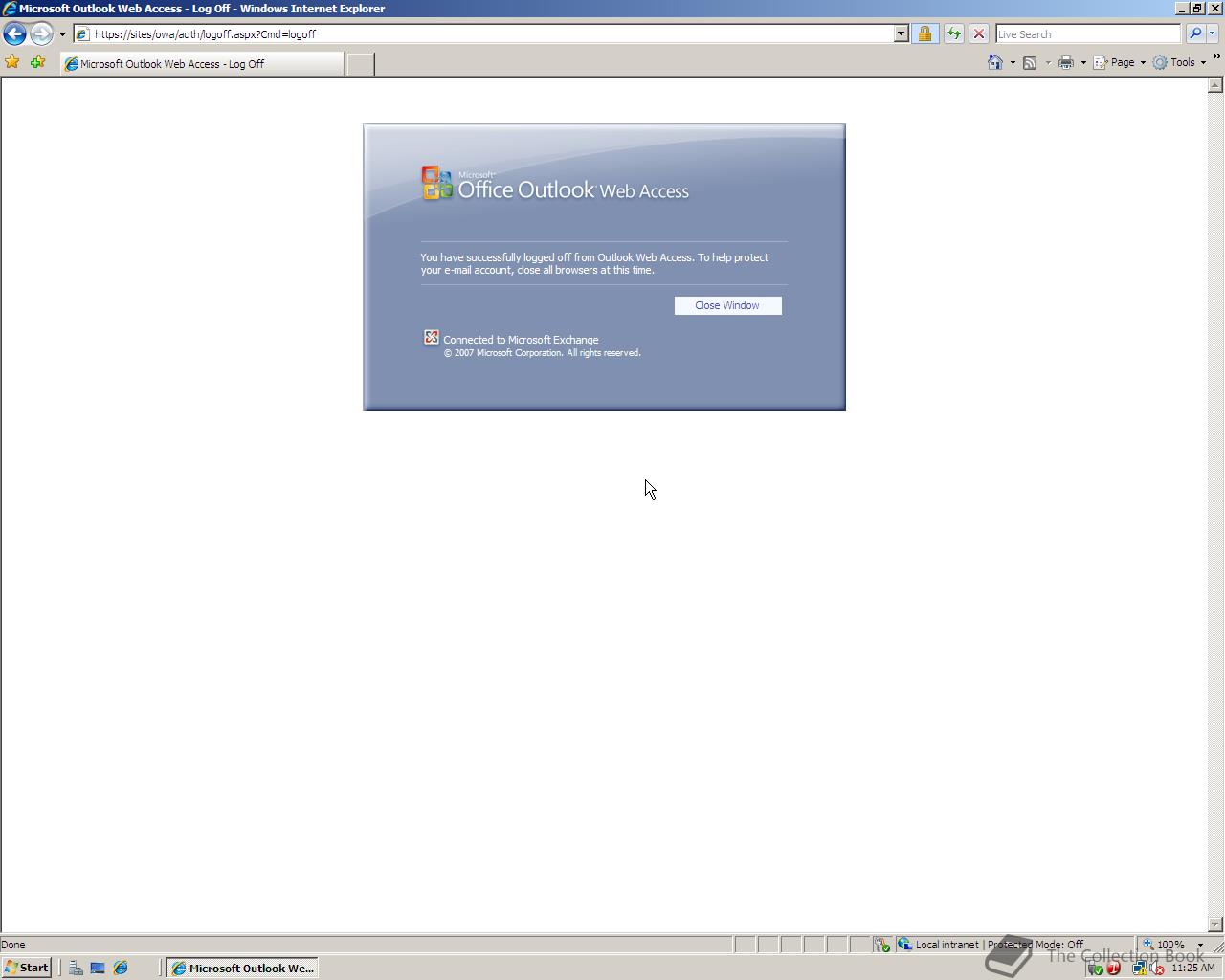Open a new blank tab
1225x980 pixels.
360,64
